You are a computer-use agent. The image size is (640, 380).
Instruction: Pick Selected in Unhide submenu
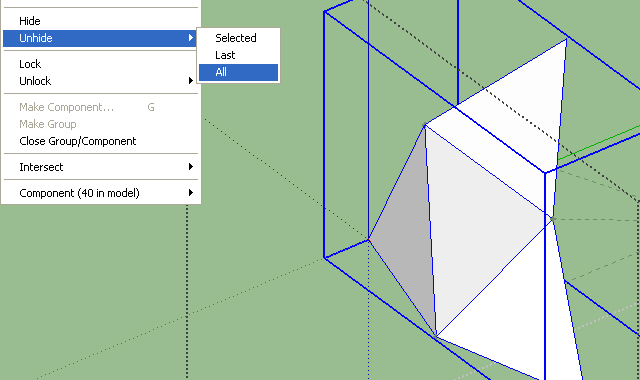pos(238,38)
